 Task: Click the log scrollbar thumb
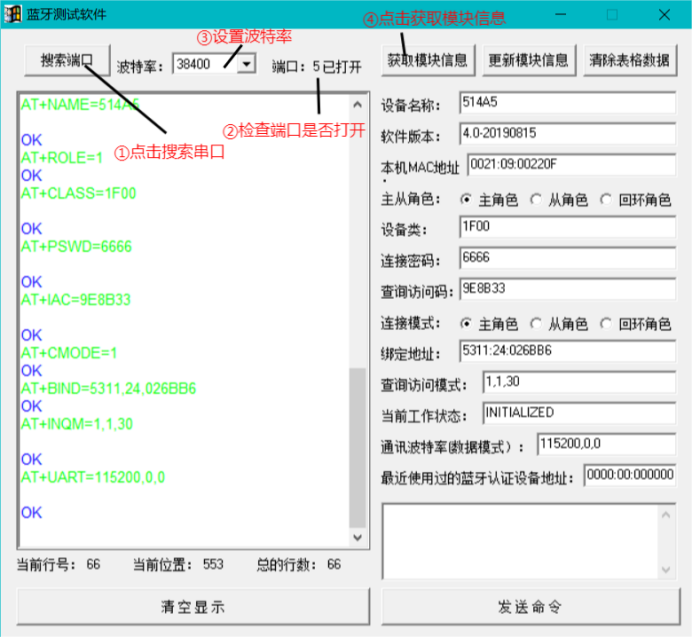click(x=357, y=448)
